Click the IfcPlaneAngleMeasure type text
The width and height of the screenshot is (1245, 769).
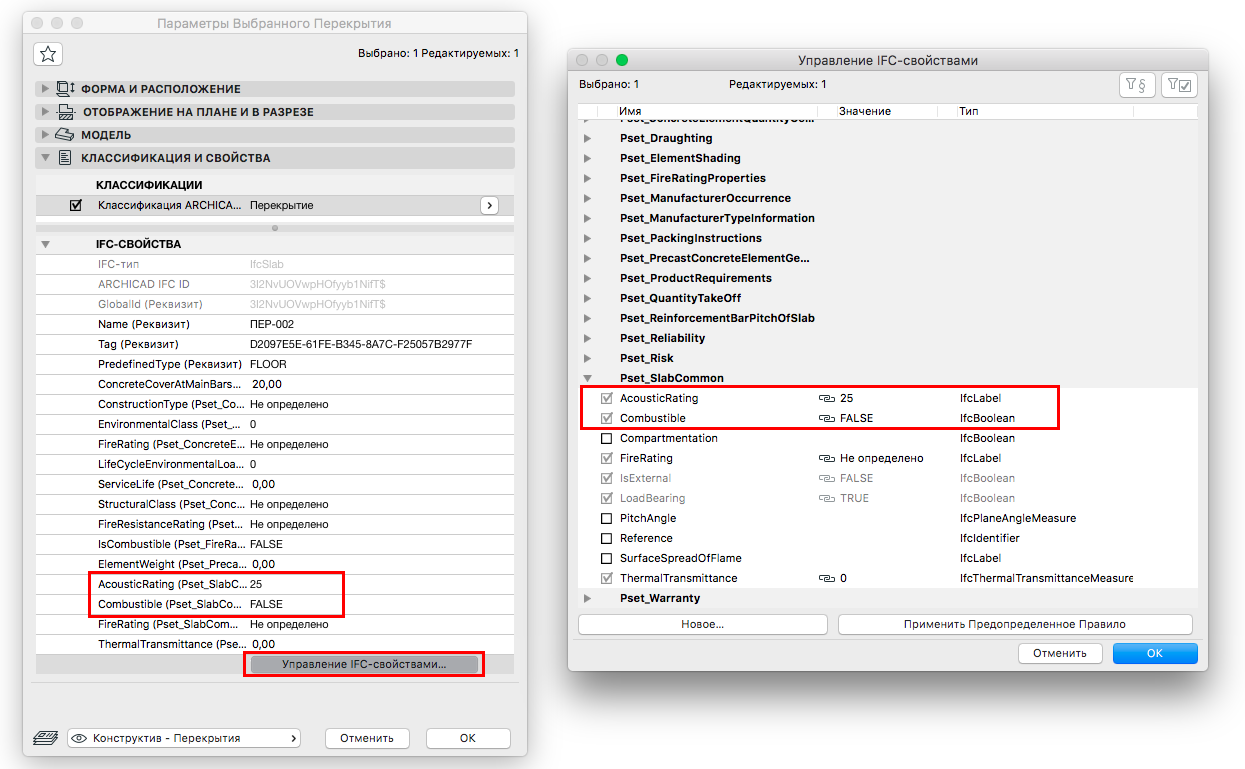pos(1017,518)
